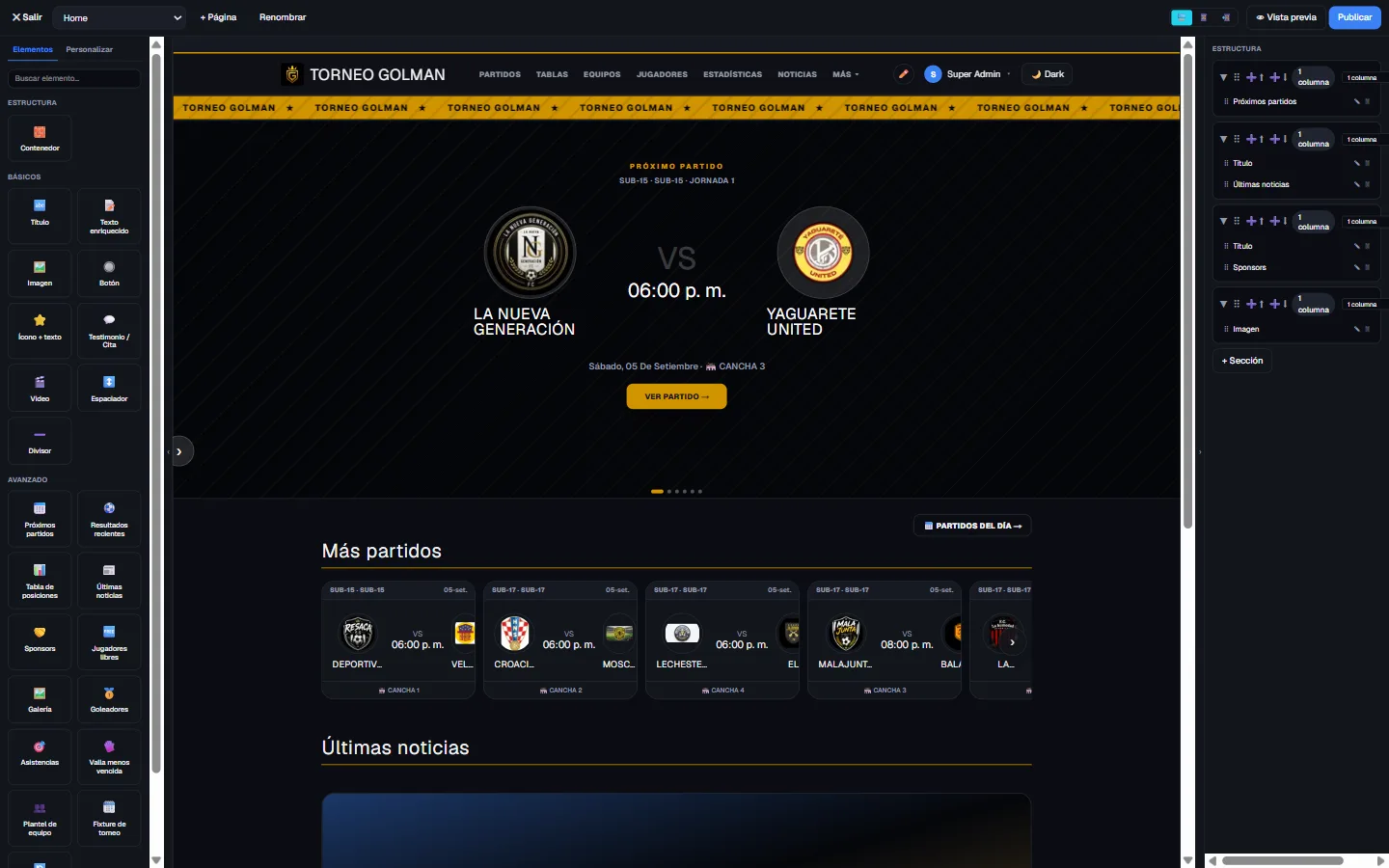The width and height of the screenshot is (1389, 868).
Task: Click the pencil edit icon in site header
Action: 904,74
